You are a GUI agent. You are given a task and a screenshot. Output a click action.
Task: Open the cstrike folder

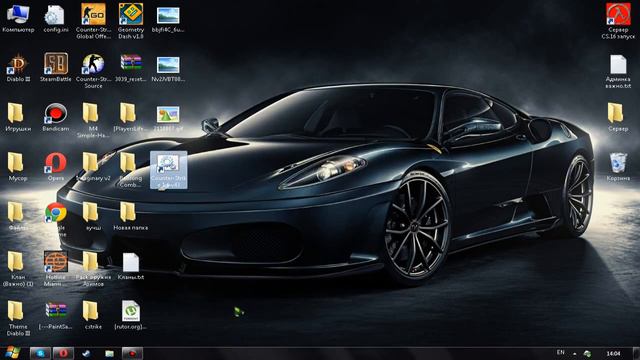pyautogui.click(x=93, y=316)
